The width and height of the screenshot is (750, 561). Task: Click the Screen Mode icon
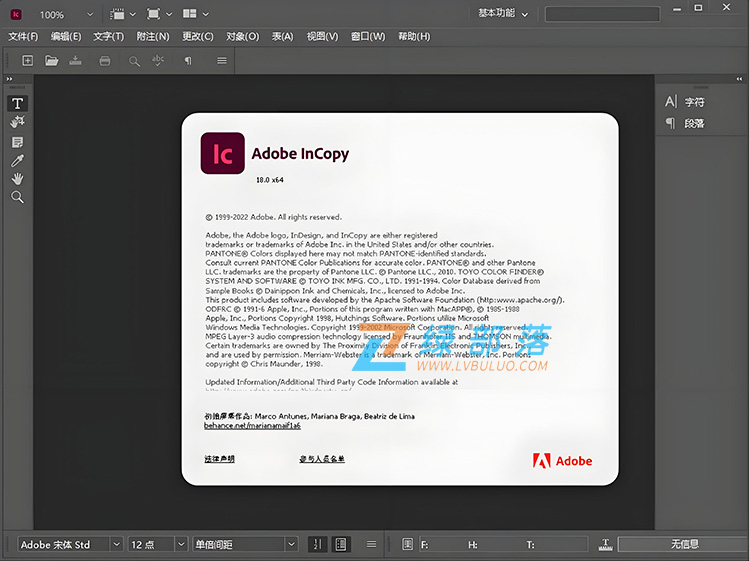pyautogui.click(x=153, y=14)
